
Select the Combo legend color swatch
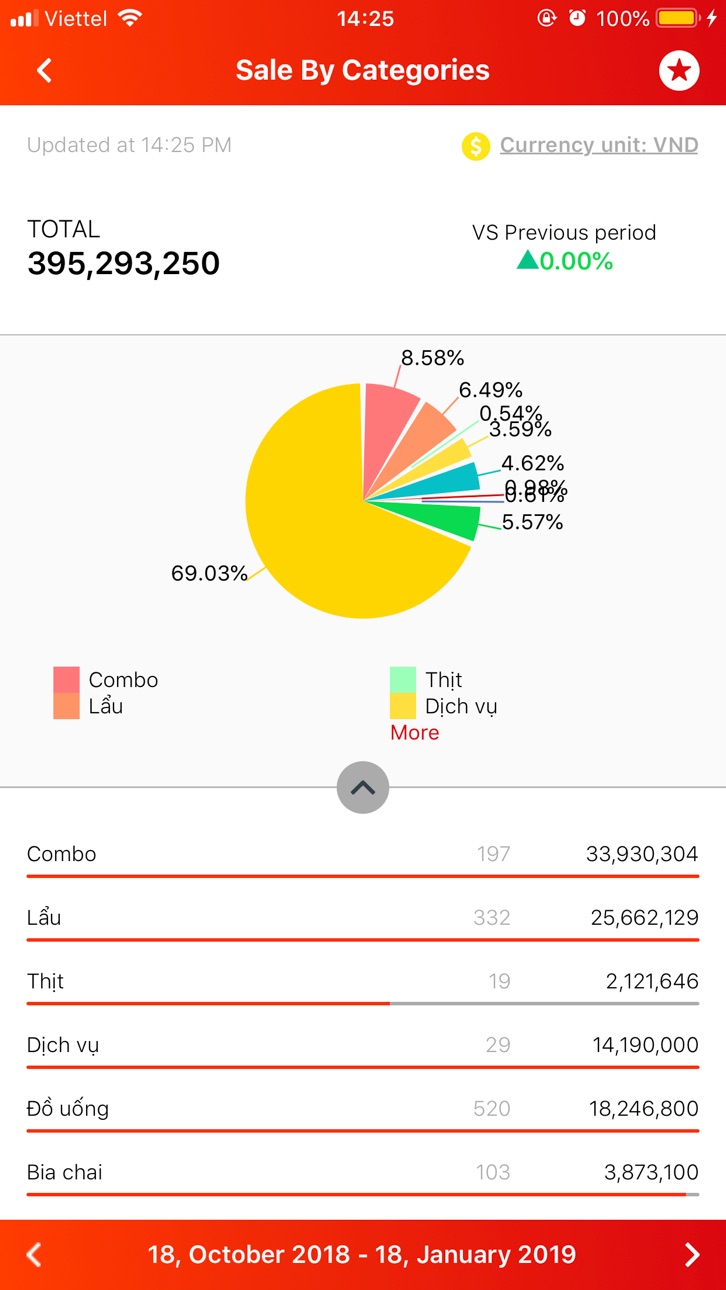pos(66,680)
